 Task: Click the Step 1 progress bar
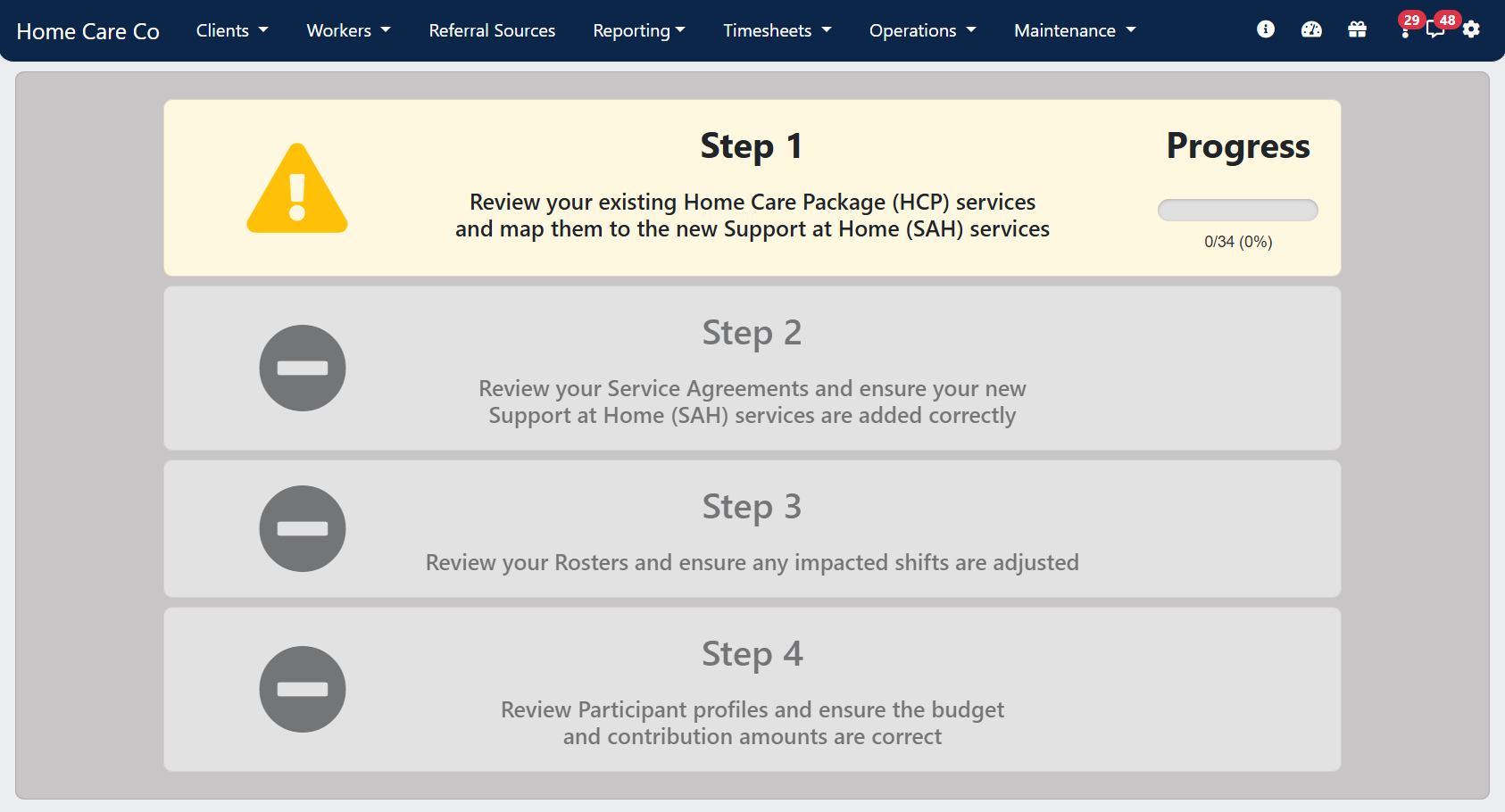pyautogui.click(x=1237, y=210)
